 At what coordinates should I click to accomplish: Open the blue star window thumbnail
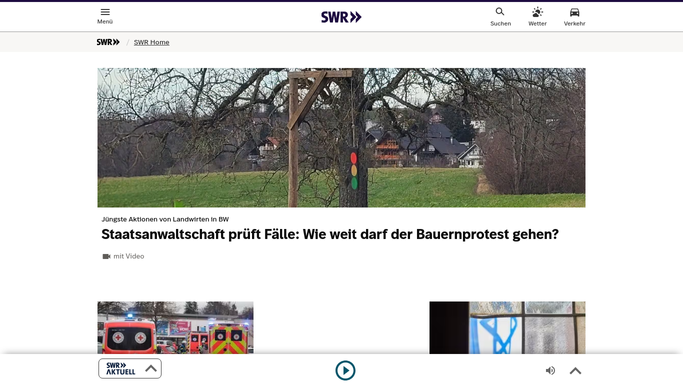507,327
